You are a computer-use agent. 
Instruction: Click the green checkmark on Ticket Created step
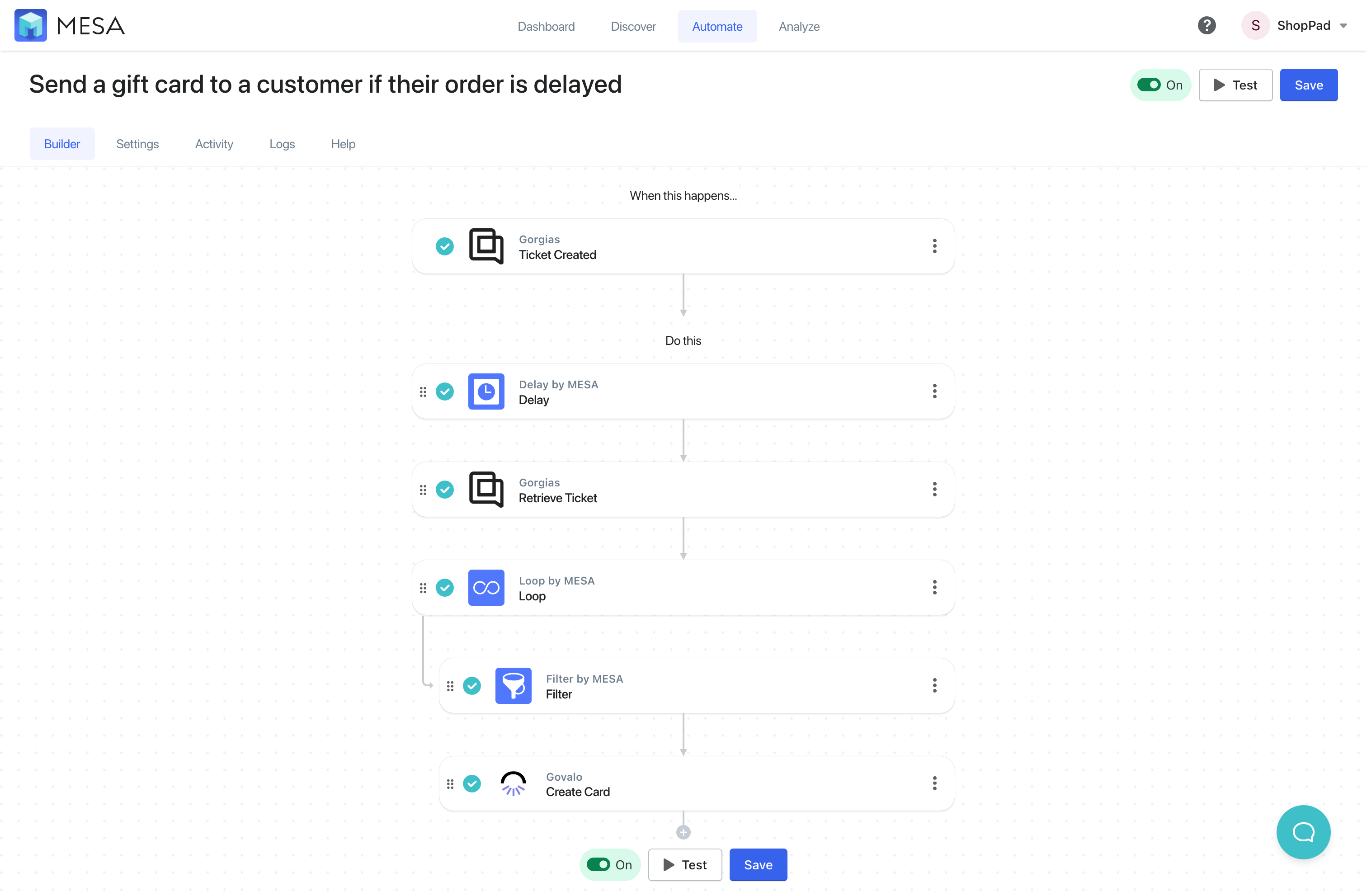click(x=444, y=246)
